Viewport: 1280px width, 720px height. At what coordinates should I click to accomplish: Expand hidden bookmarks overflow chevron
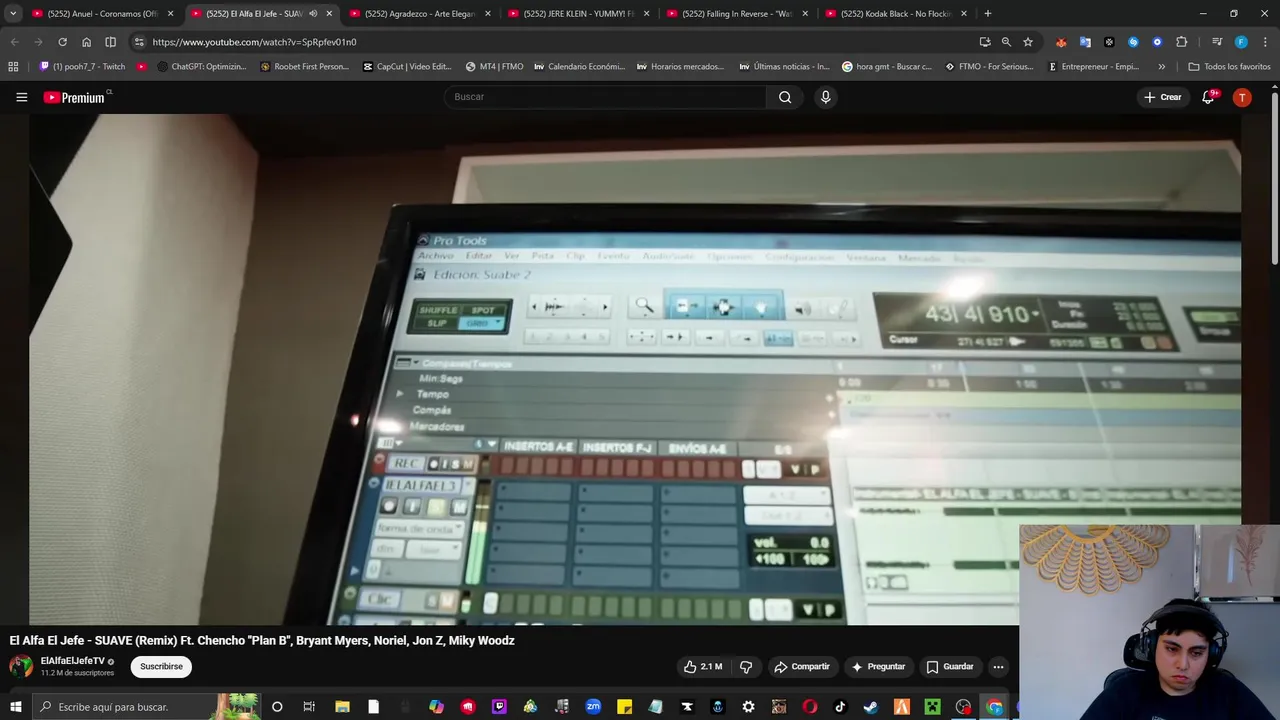pyautogui.click(x=1161, y=67)
